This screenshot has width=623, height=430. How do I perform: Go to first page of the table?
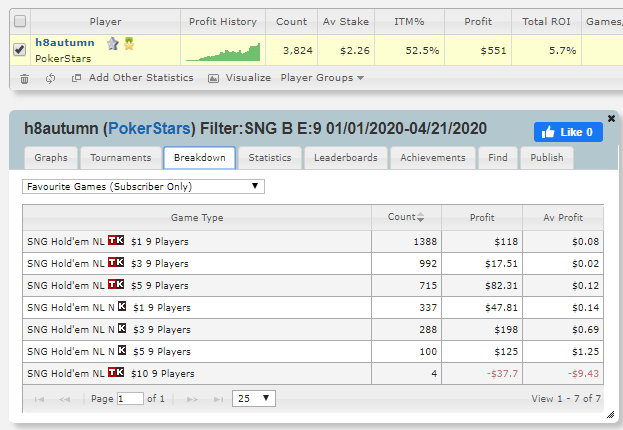(x=39, y=399)
